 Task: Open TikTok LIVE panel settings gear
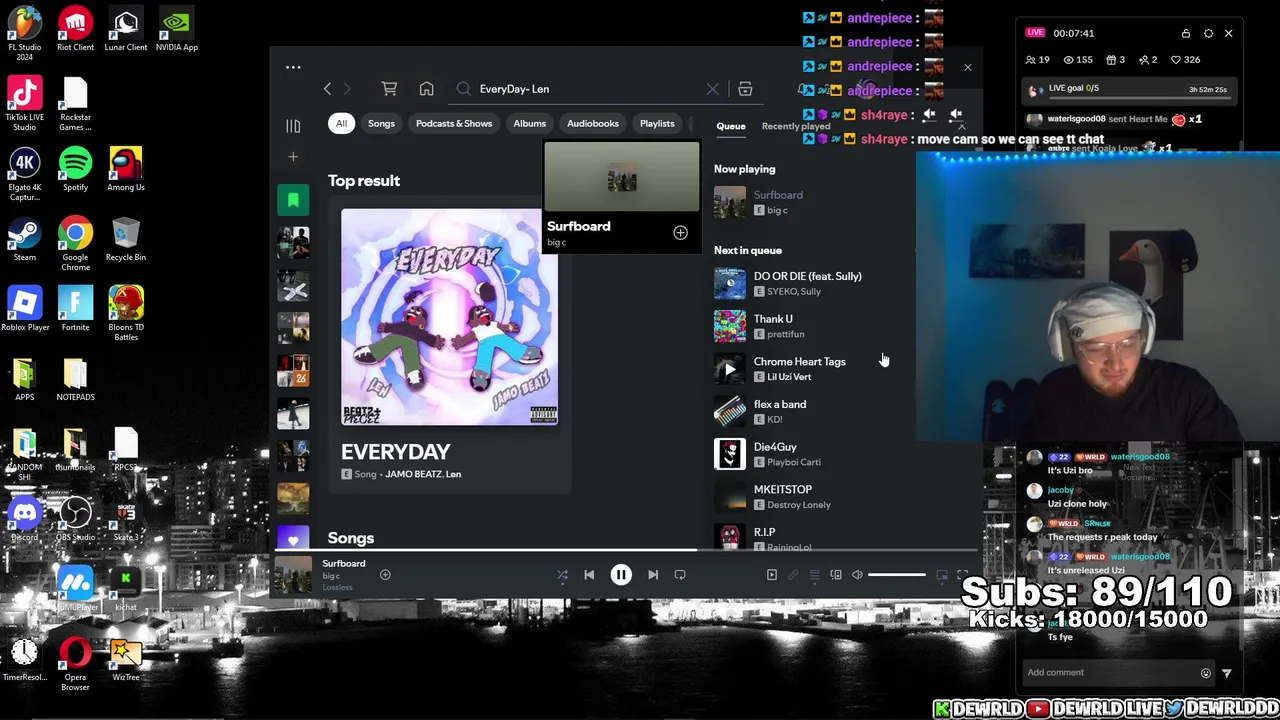coord(1208,33)
